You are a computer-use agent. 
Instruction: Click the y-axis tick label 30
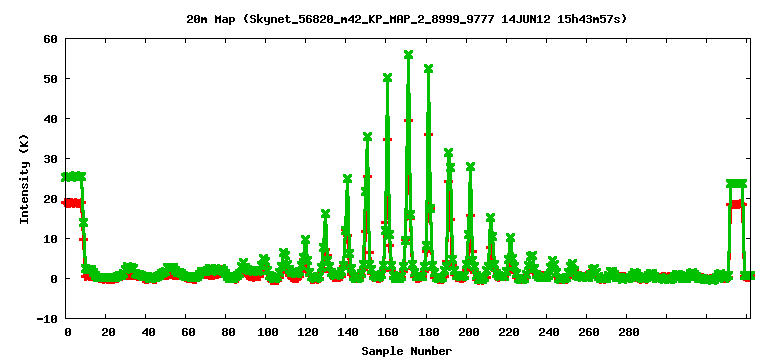pyautogui.click(x=51, y=159)
